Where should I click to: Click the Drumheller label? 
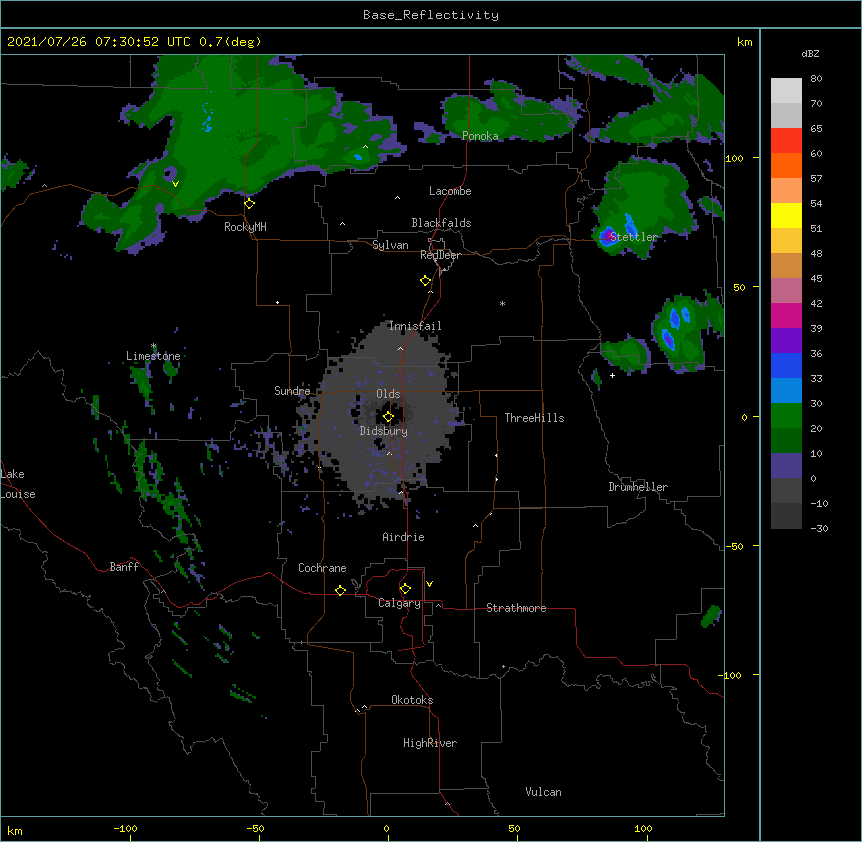coord(638,487)
